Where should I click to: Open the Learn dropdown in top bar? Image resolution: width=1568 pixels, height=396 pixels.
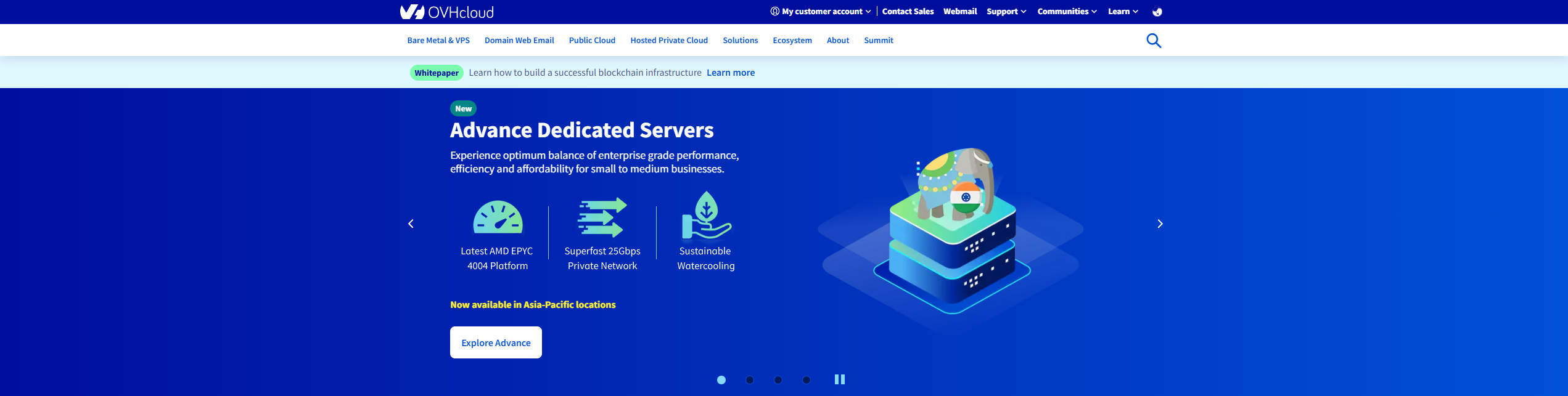(x=1123, y=12)
